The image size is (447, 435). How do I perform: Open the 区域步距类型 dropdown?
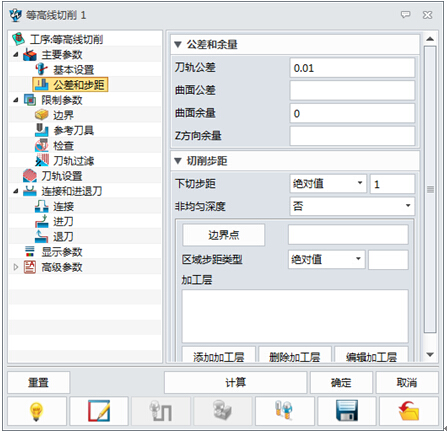coord(327,259)
